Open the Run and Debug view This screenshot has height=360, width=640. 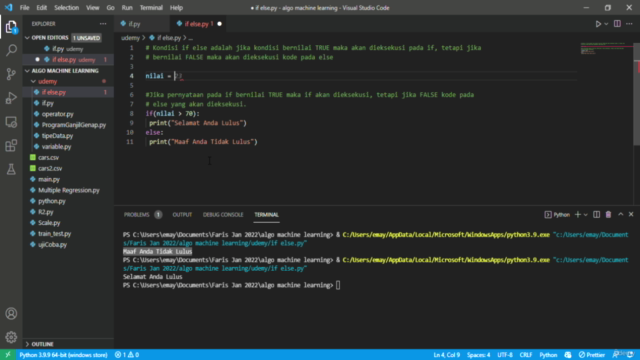(x=11, y=98)
